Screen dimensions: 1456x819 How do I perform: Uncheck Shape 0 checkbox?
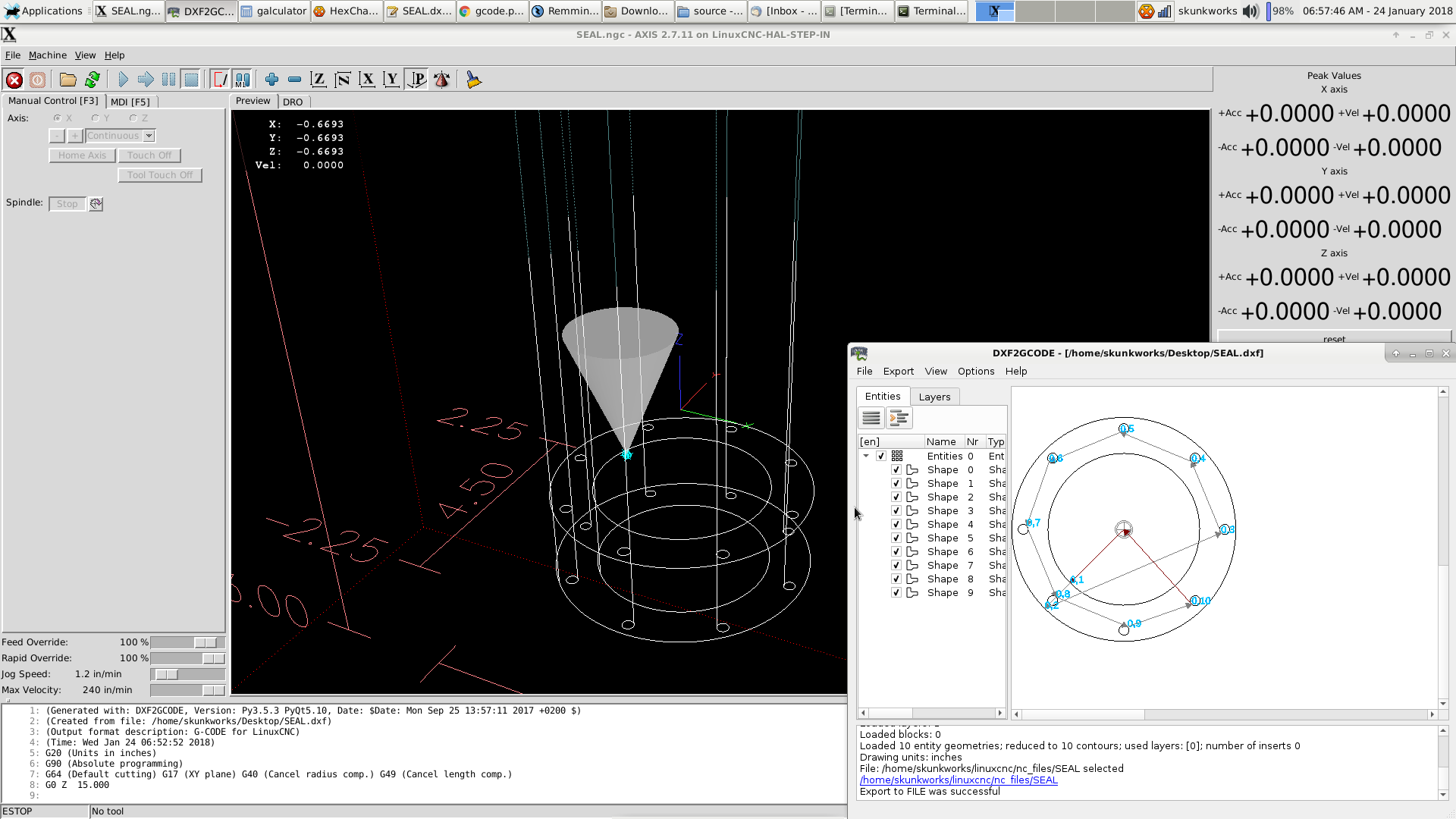[896, 470]
